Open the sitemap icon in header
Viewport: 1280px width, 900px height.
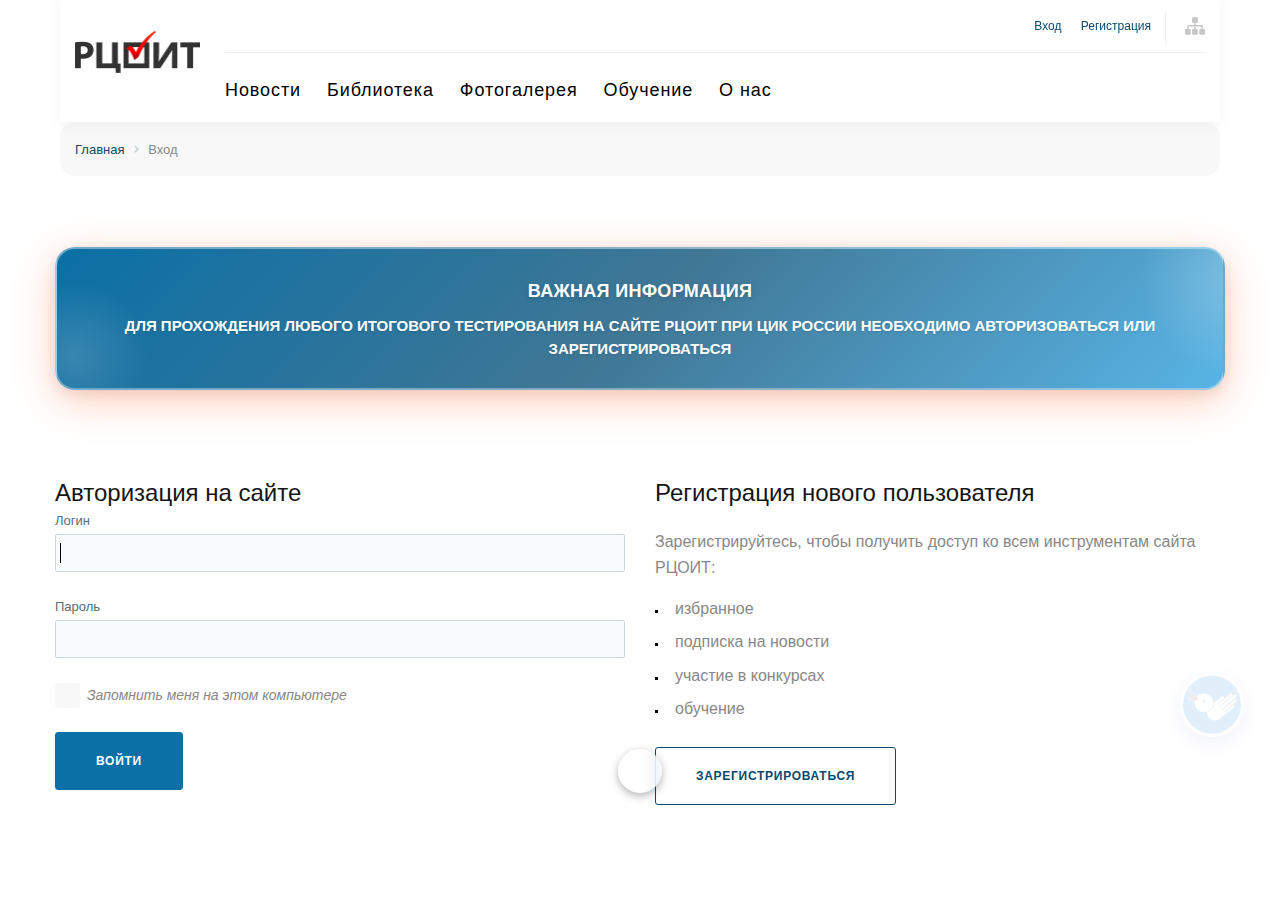[1194, 26]
